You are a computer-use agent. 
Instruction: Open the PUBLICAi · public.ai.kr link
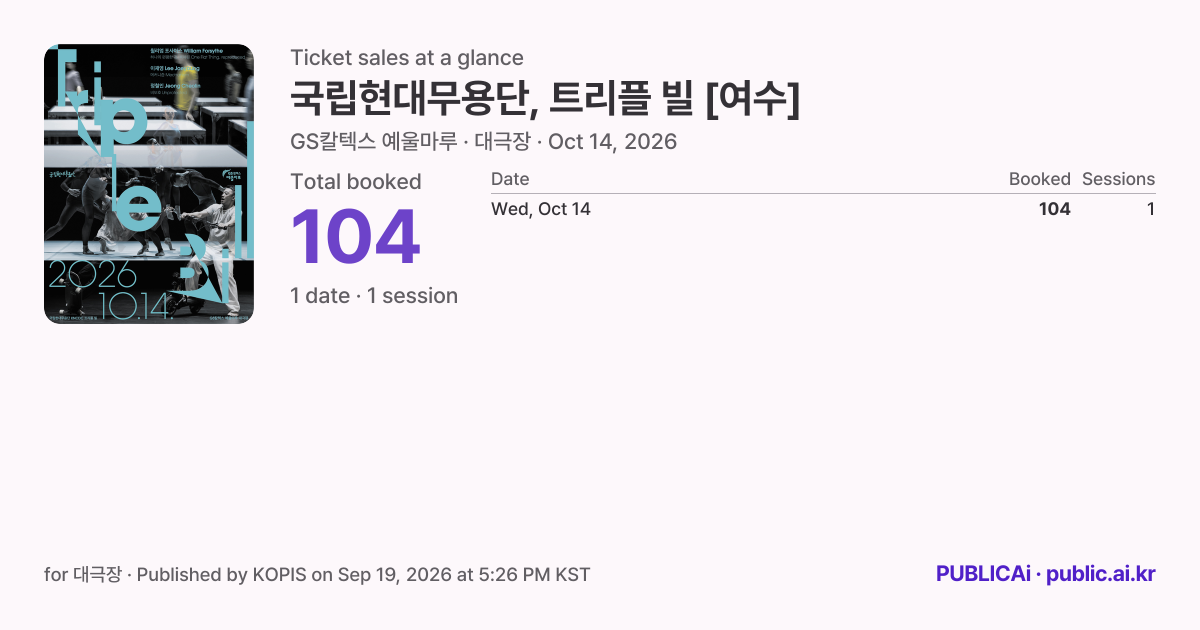pos(1046,574)
